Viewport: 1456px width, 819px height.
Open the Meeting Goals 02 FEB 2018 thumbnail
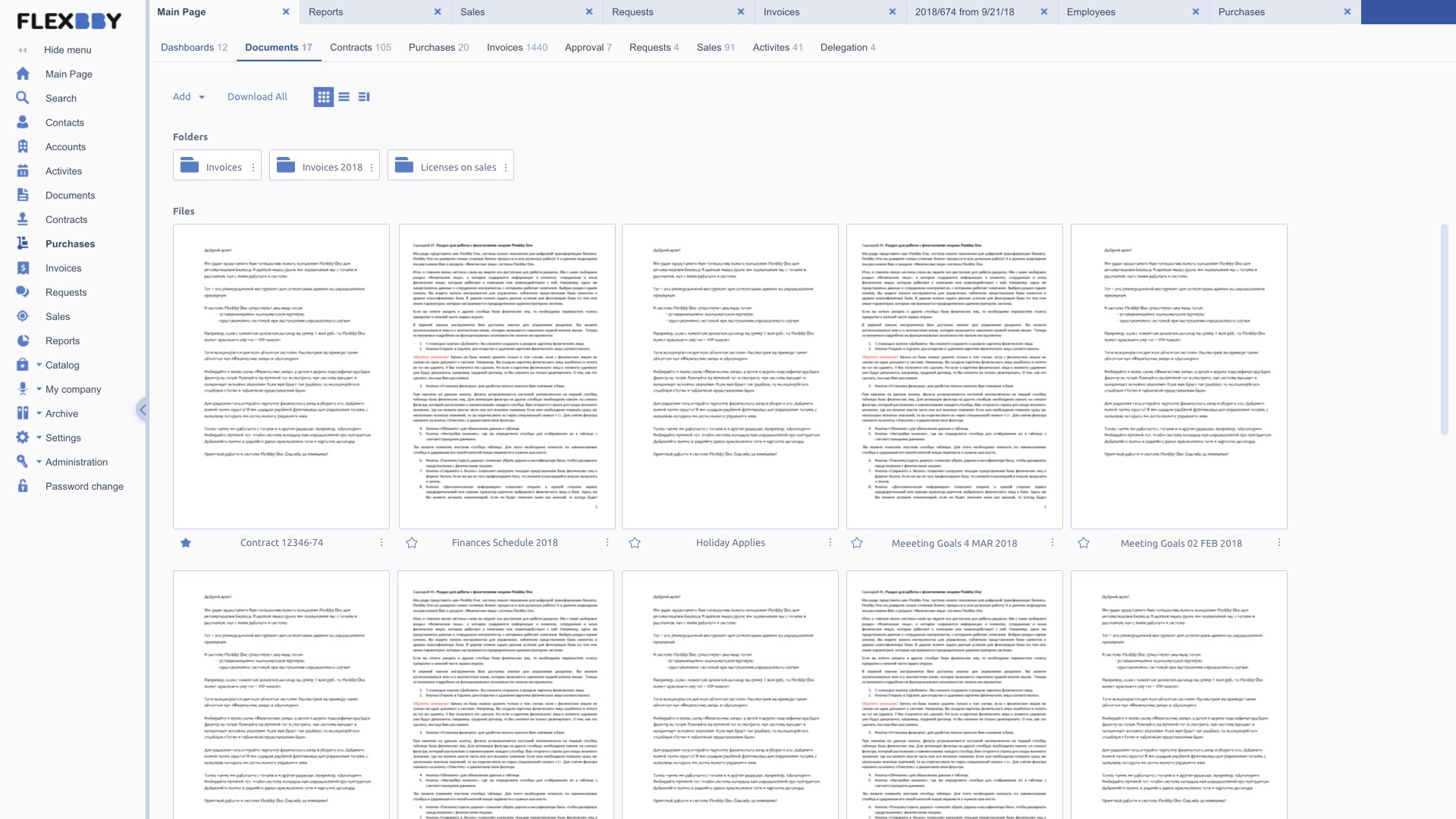1178,376
